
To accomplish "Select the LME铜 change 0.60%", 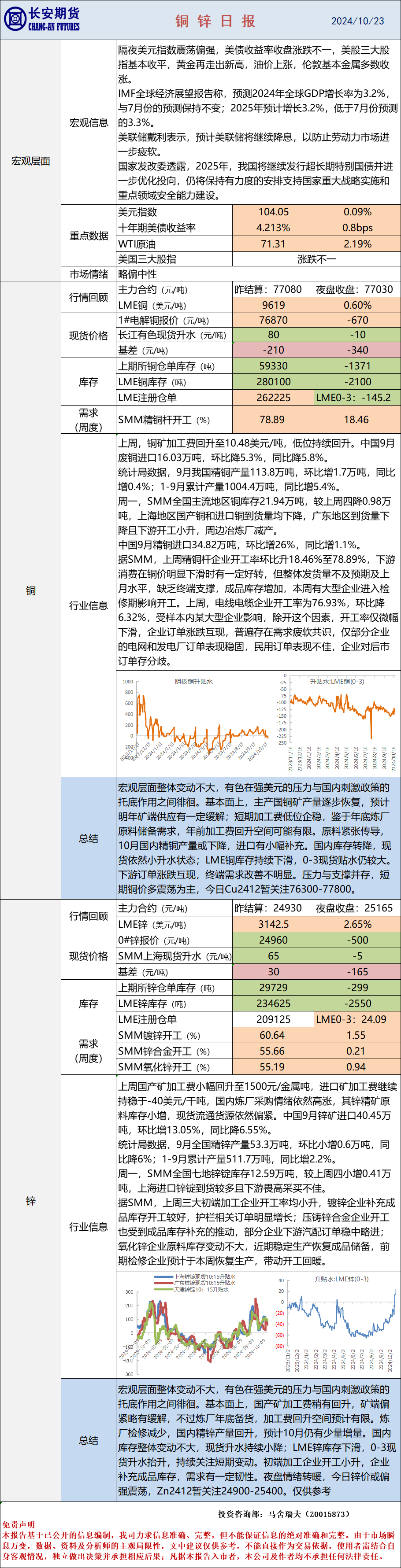I will pyautogui.click(x=358, y=305).
